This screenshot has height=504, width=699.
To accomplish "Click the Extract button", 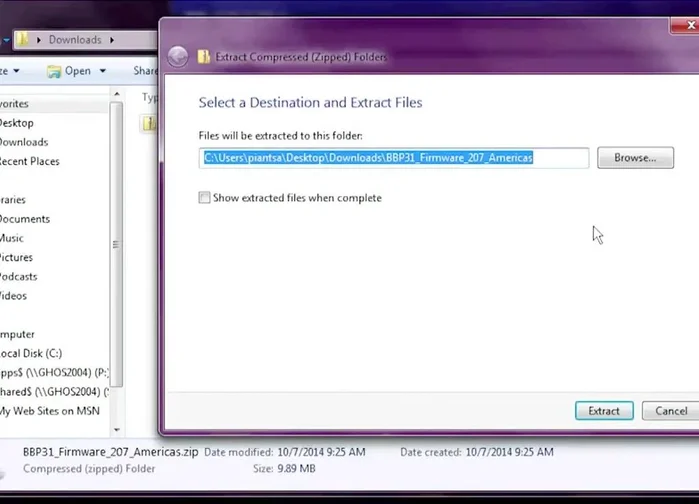I will coord(604,410).
